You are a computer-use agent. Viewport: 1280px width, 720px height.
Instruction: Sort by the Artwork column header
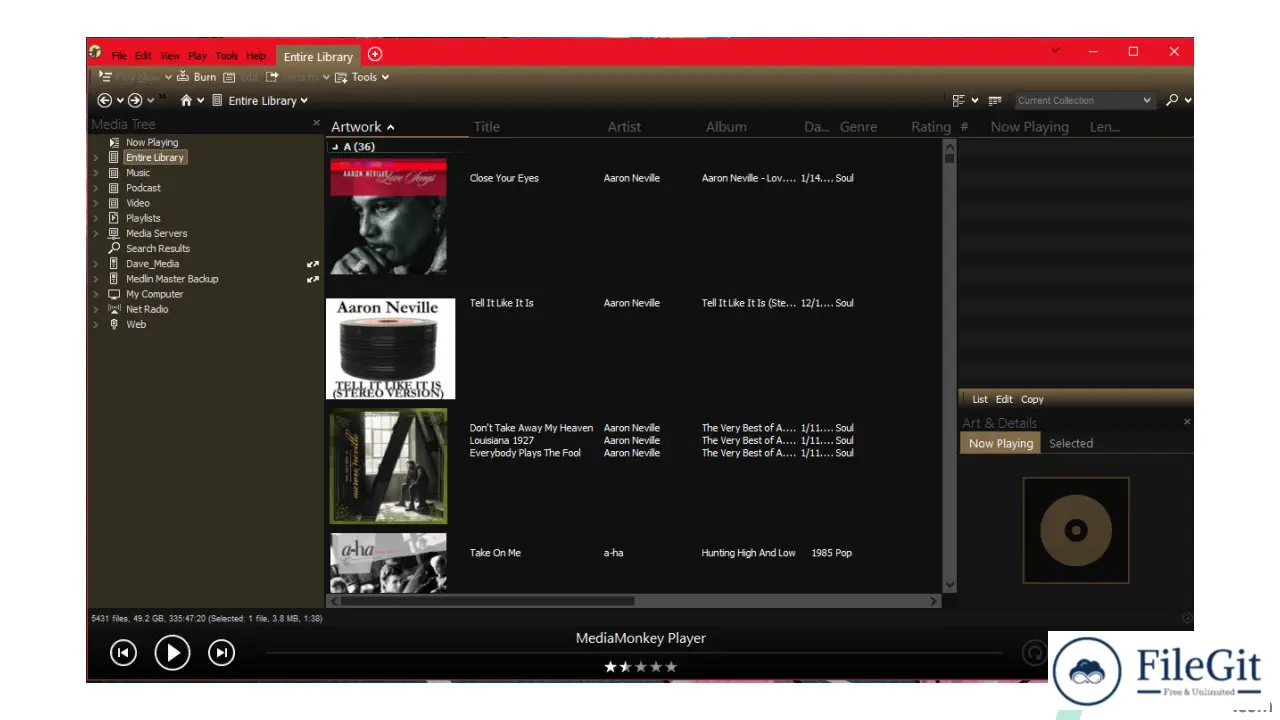pos(398,127)
